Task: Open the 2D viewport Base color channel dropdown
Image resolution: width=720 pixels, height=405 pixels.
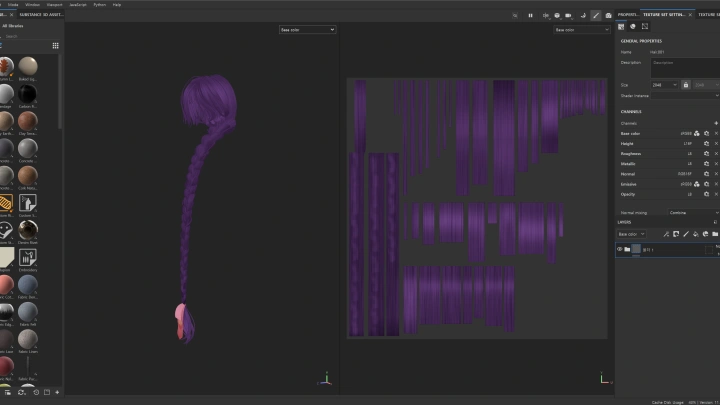Action: tap(582, 30)
